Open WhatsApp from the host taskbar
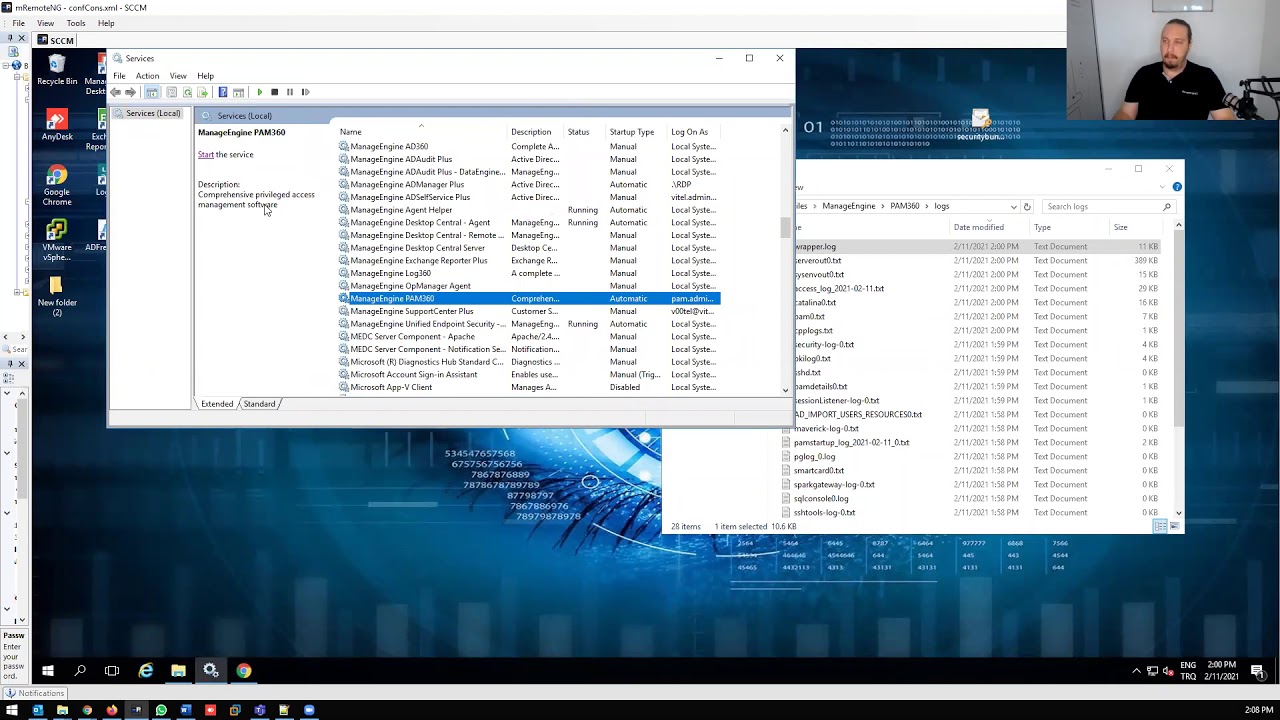Screen dimensions: 1280x720 (161, 711)
